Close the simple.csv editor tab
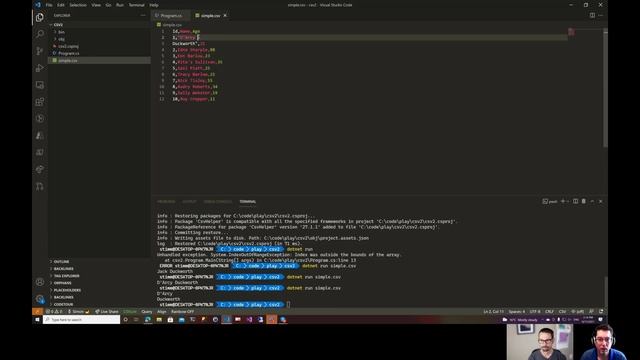This screenshot has height=360, width=640. point(225,16)
